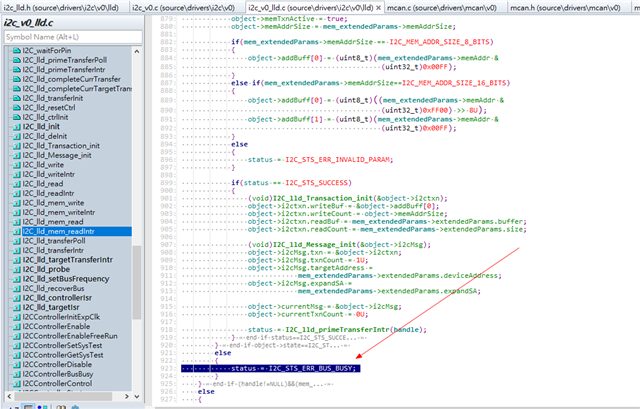The width and height of the screenshot is (640, 409).
Task: Click the function icon beside I2C_lld_transferPoll
Action: pyautogui.click(x=17, y=241)
